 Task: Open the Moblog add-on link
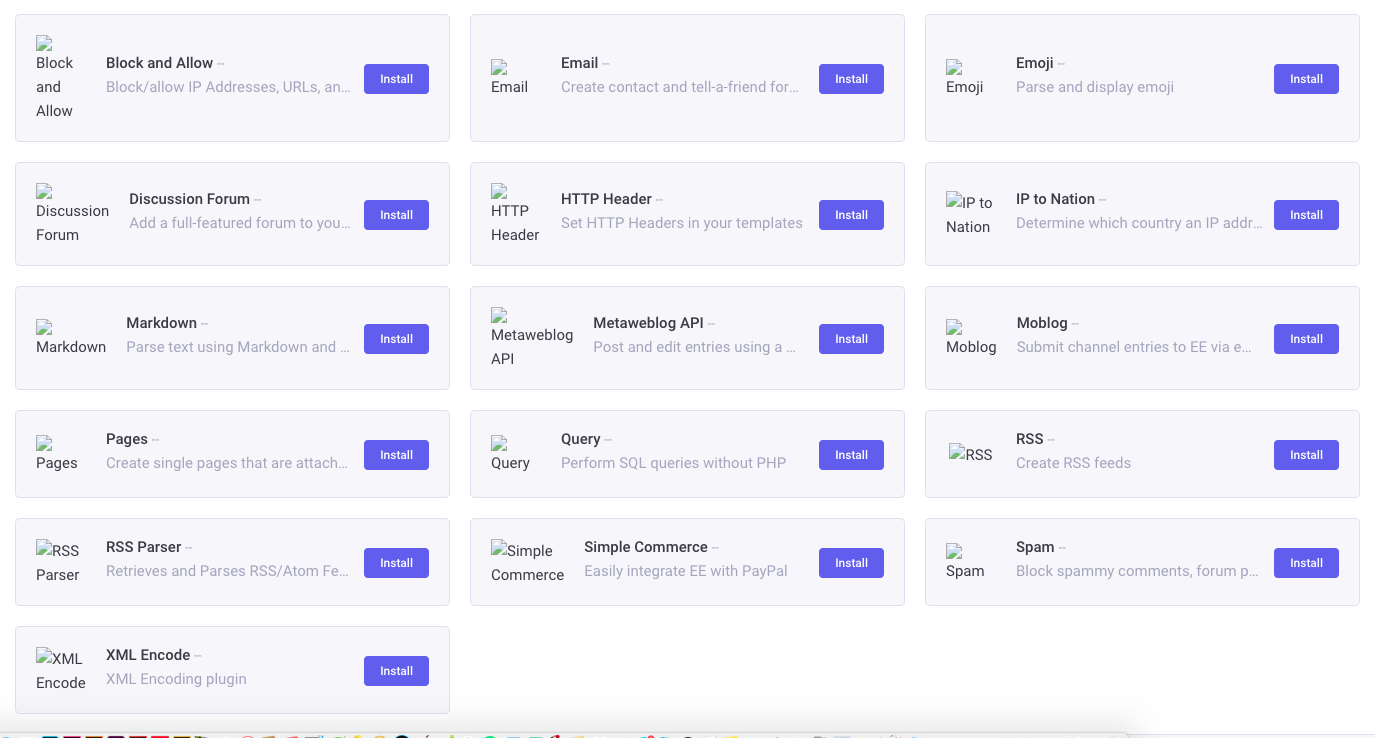point(1044,322)
